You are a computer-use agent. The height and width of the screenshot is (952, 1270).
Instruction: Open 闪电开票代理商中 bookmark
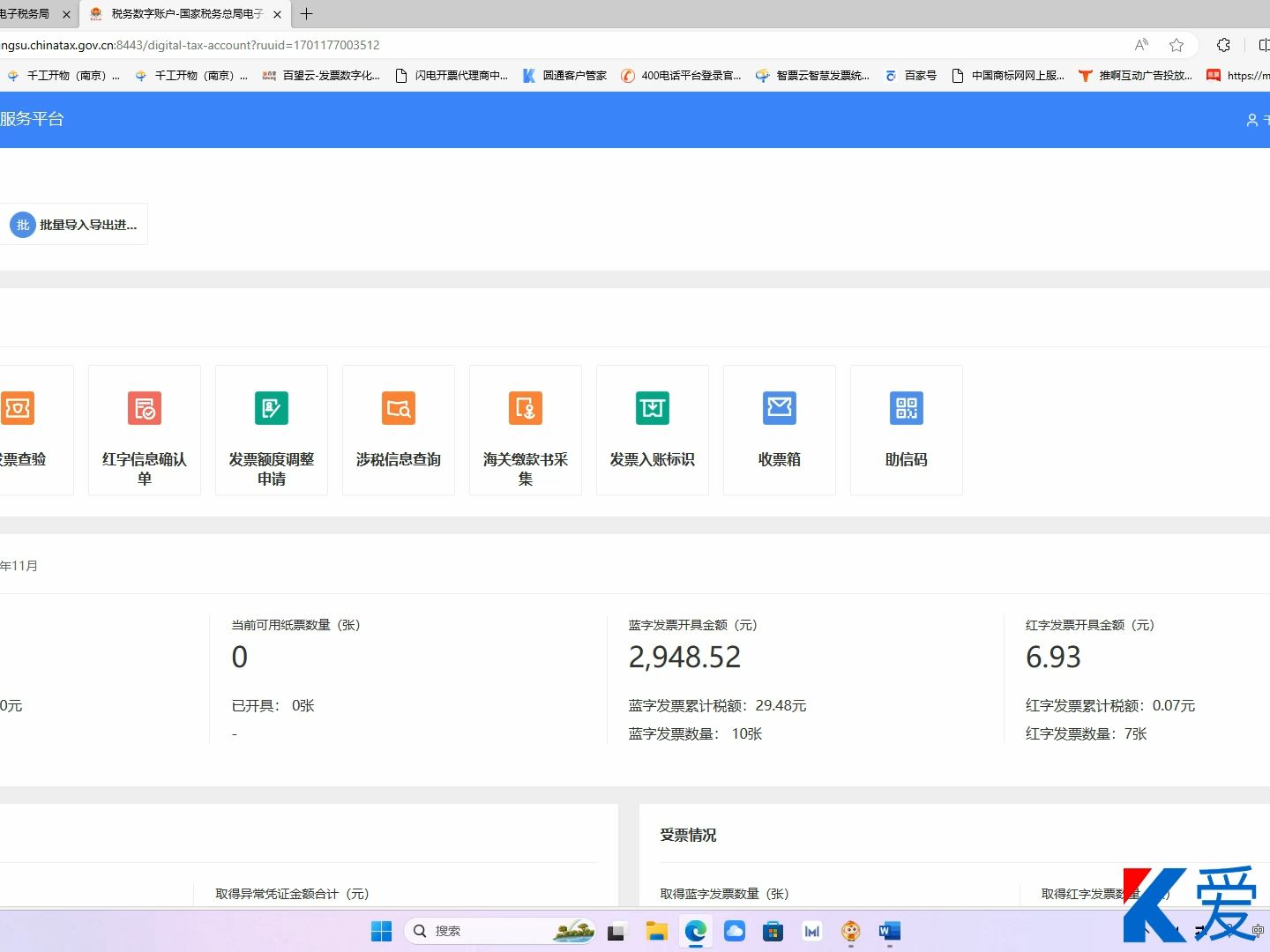point(452,76)
